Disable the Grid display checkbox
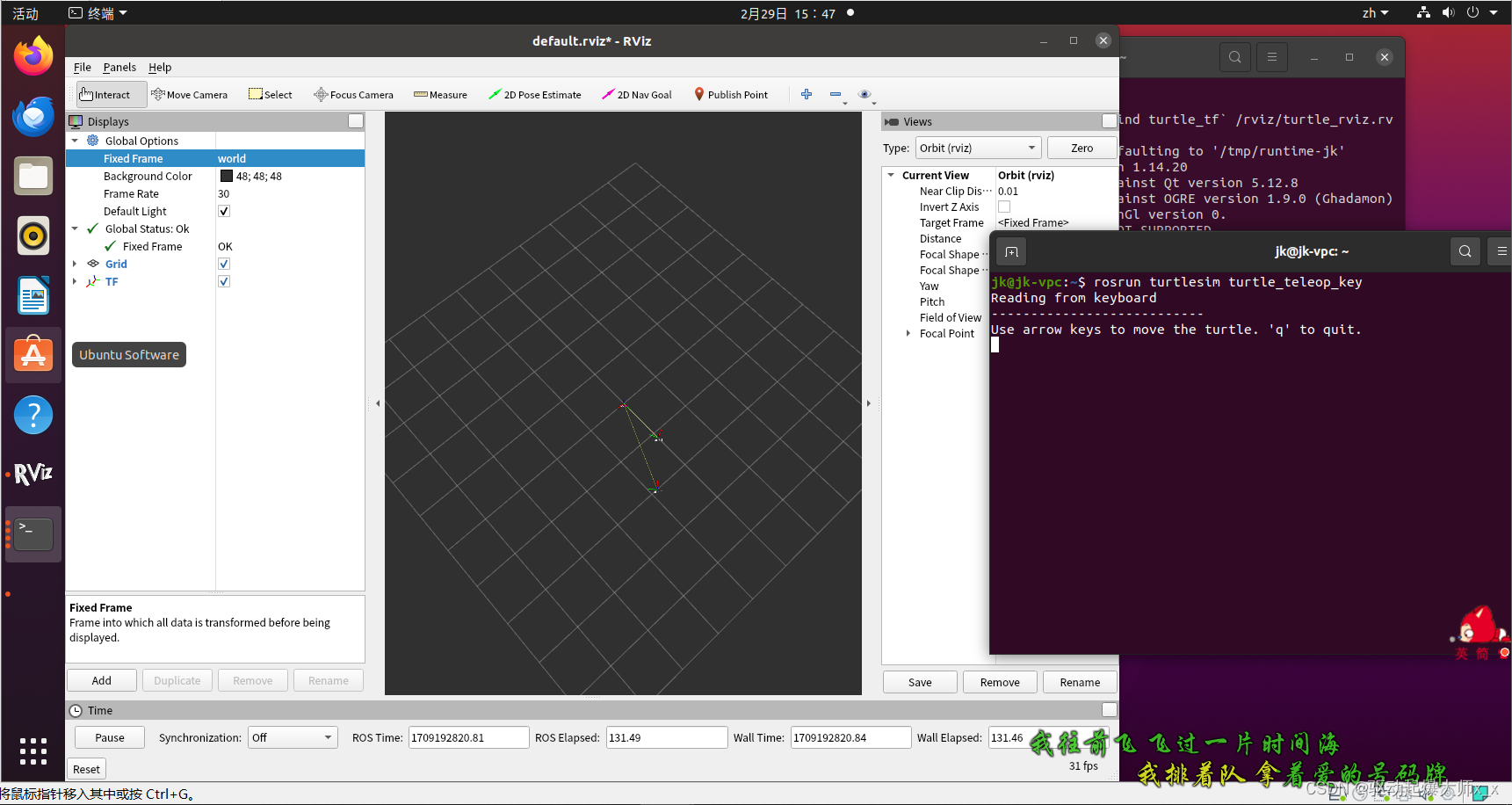The width and height of the screenshot is (1512, 805). (224, 264)
